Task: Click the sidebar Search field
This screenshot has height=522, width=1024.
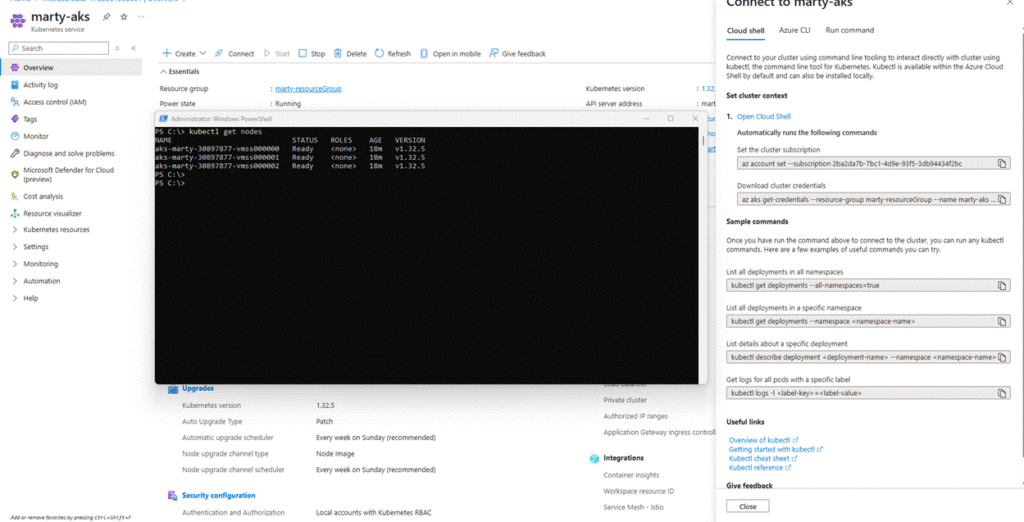Action: (x=60, y=48)
